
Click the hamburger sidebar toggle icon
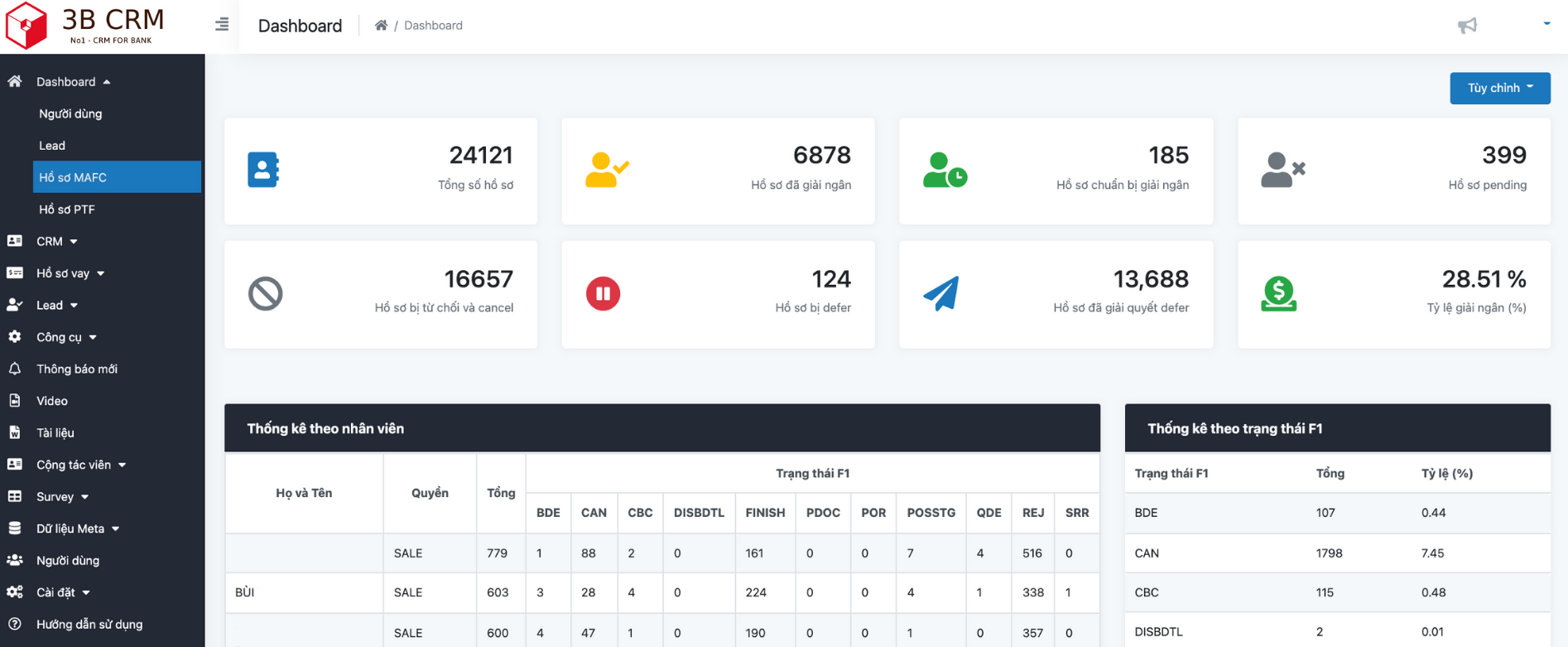pos(222,25)
